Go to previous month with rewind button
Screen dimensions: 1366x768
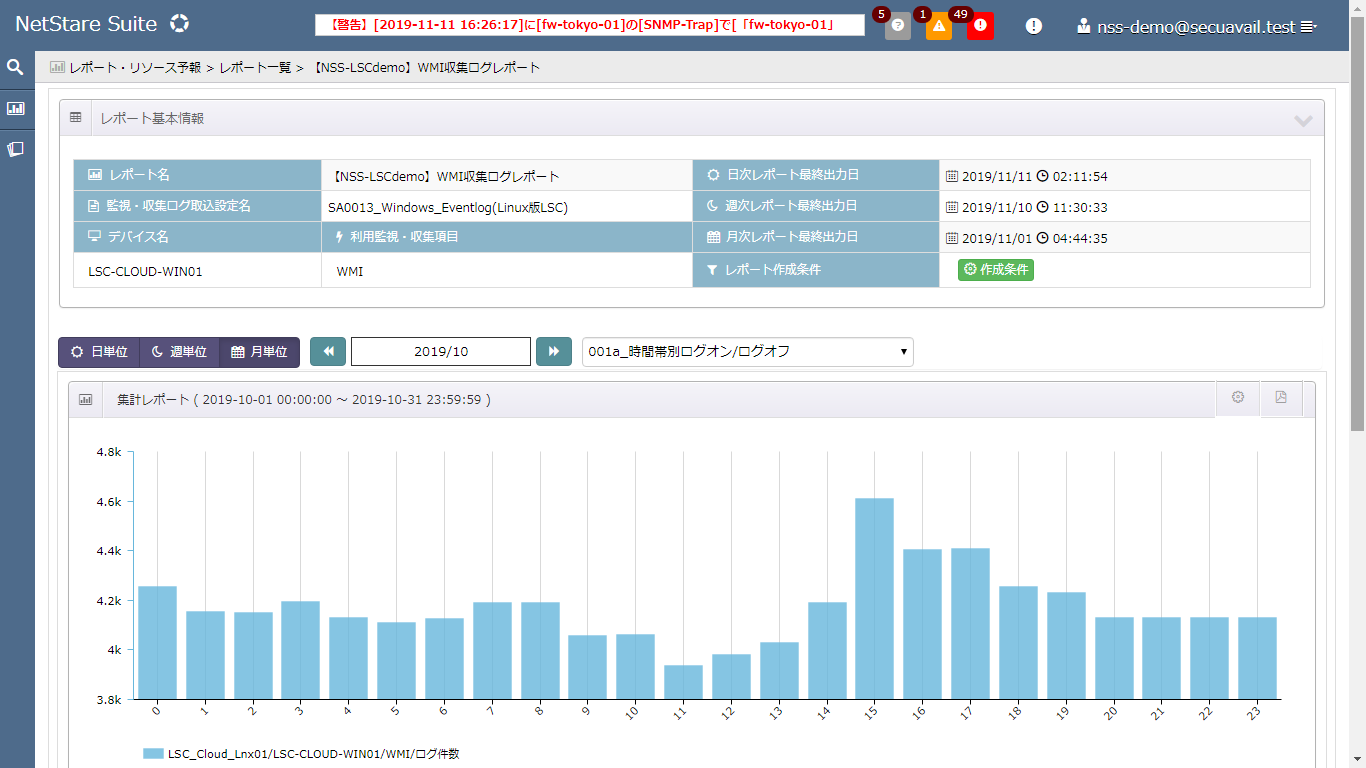328,352
